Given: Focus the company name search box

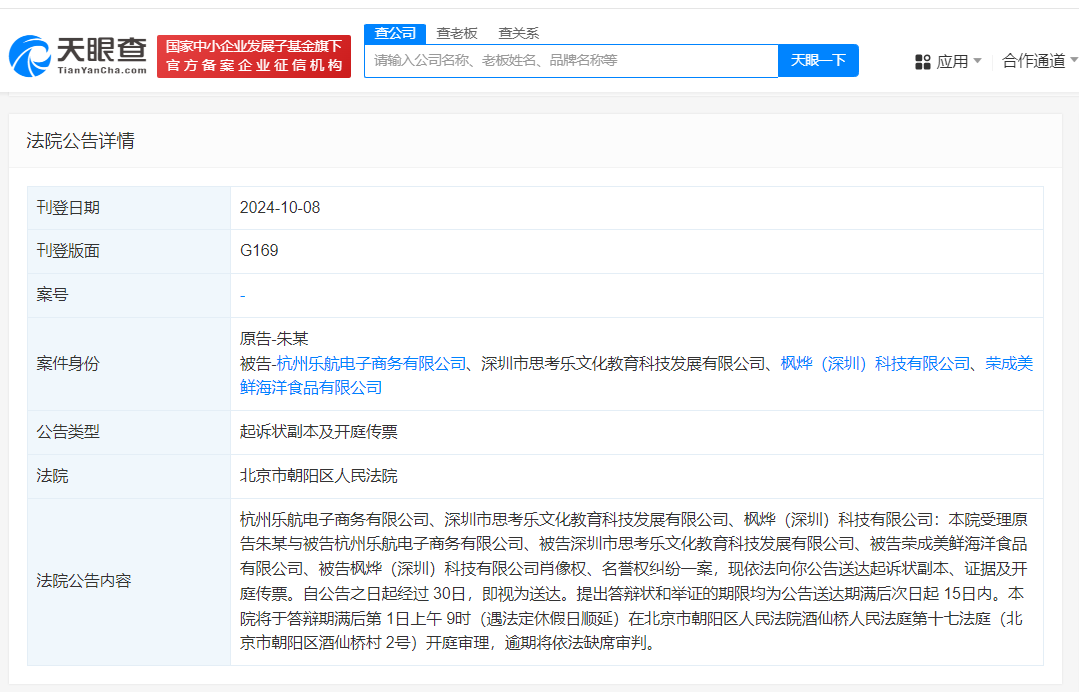Looking at the screenshot, I should pos(571,61).
